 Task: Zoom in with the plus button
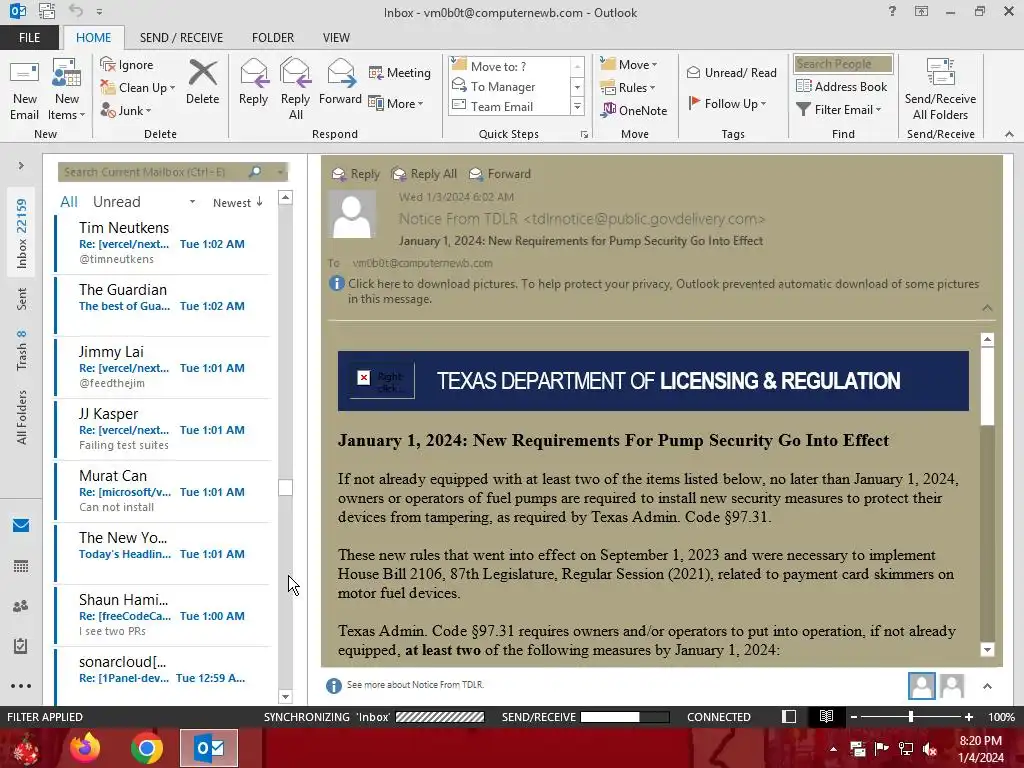(x=969, y=717)
